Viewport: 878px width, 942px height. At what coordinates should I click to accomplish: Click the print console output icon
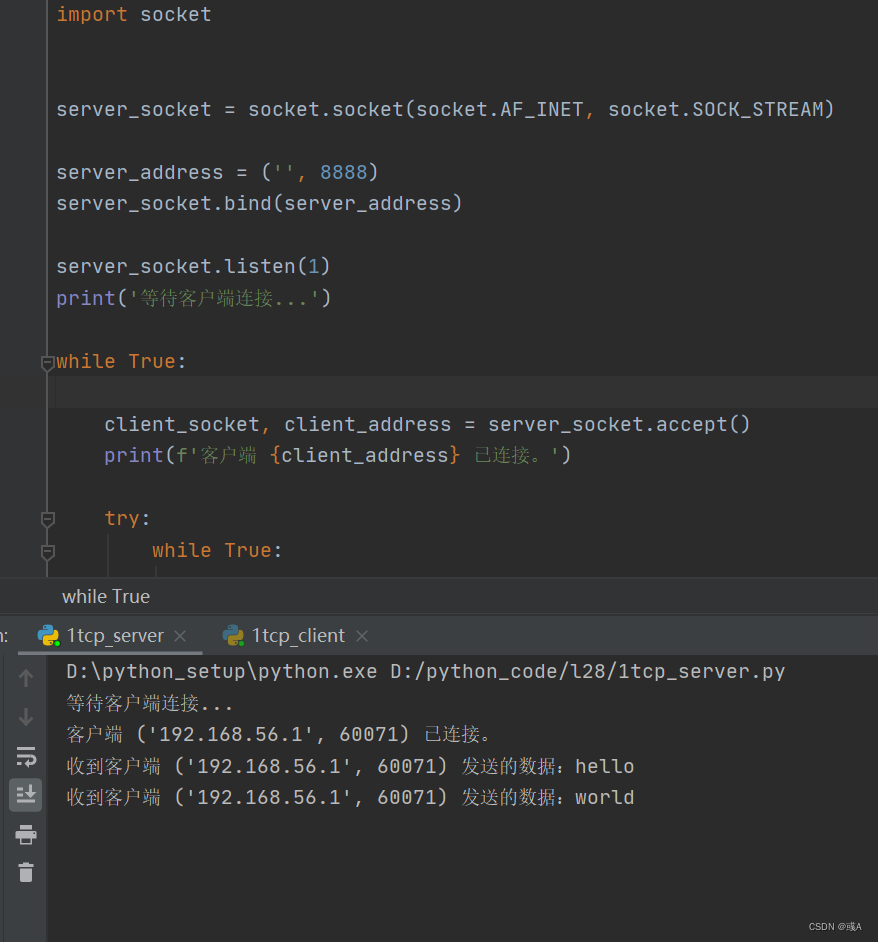[x=25, y=834]
